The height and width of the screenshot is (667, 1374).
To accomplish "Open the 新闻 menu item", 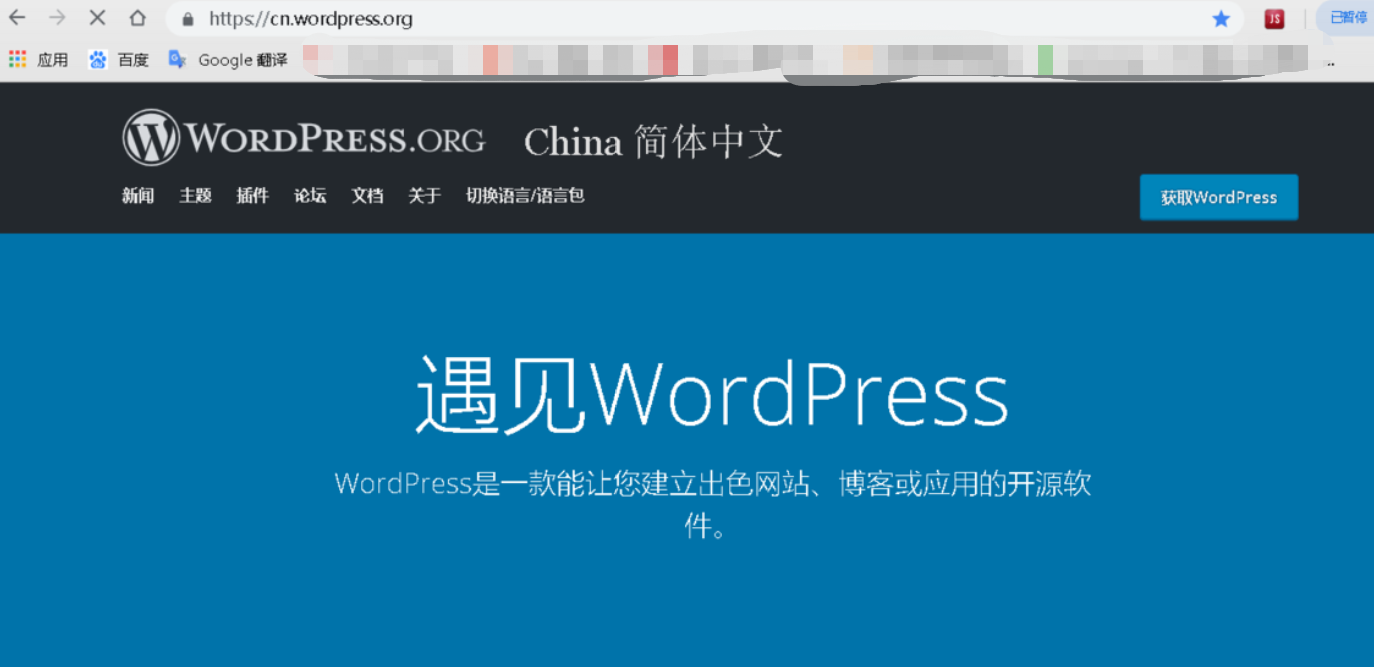I will [x=138, y=196].
